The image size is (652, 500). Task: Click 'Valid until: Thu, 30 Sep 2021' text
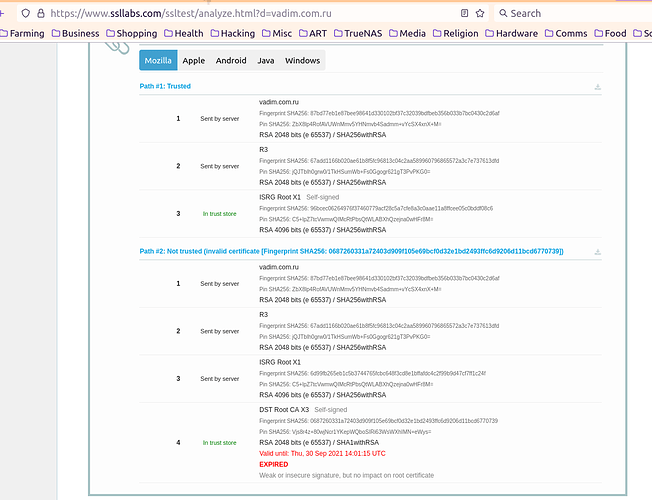tap(322, 453)
